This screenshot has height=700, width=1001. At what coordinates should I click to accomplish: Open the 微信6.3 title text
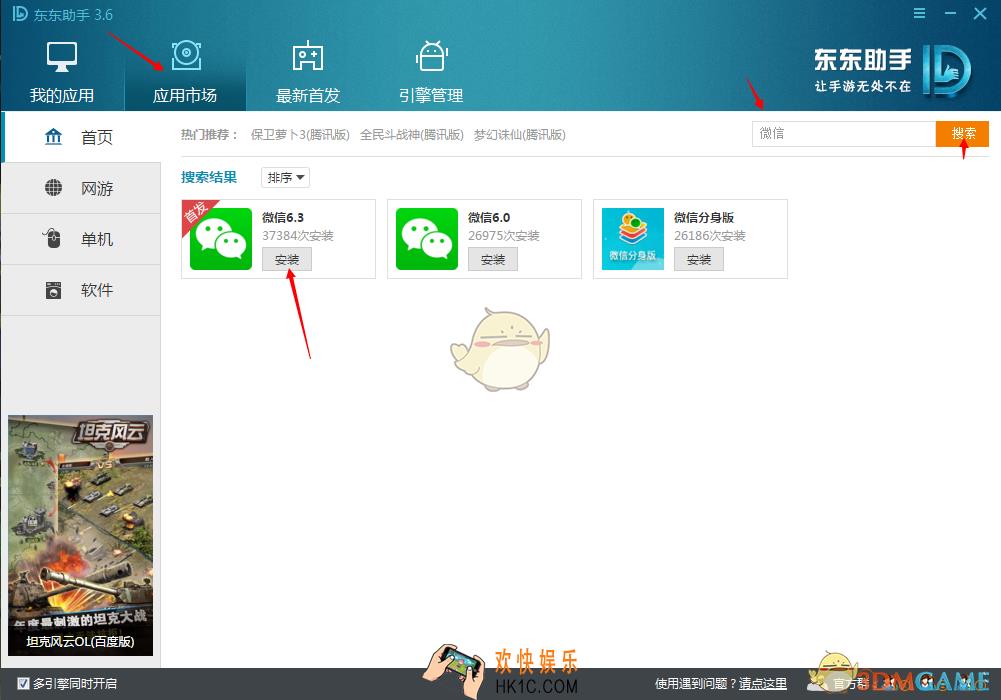click(x=283, y=218)
